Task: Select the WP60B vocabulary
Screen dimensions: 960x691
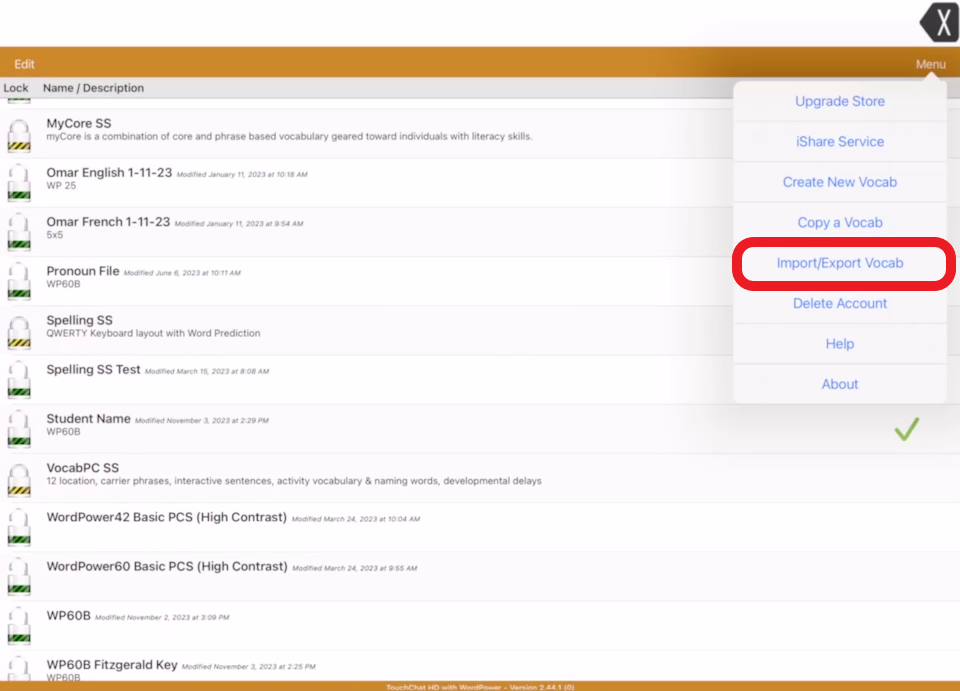Action: click(x=480, y=626)
